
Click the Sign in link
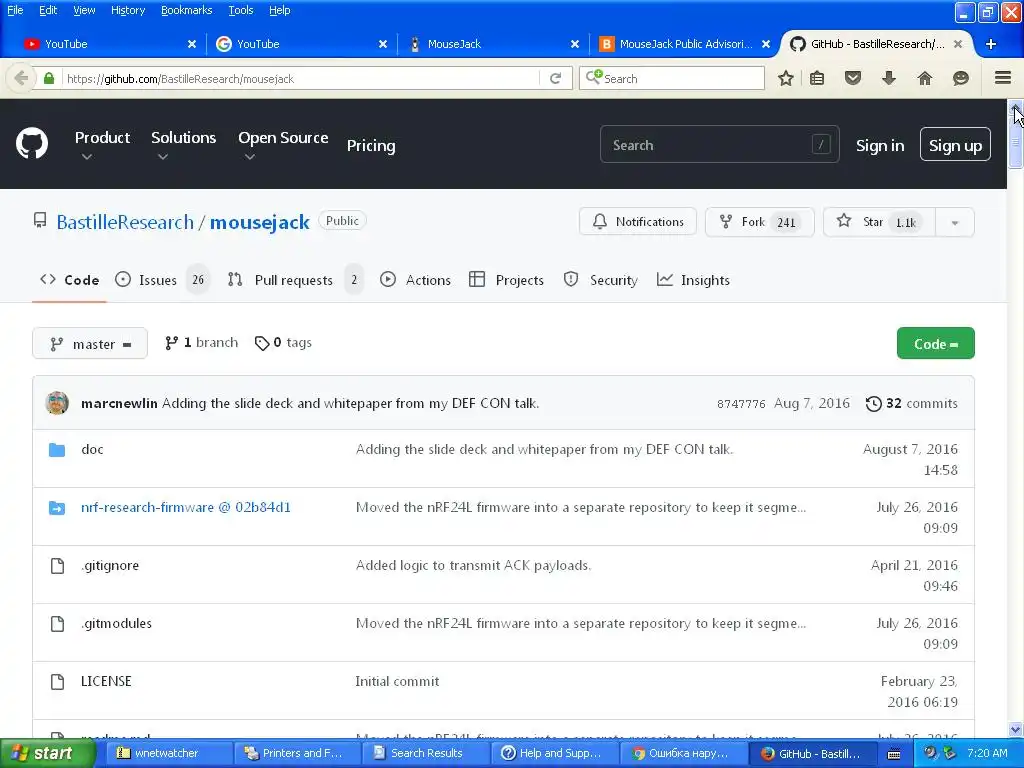click(880, 146)
